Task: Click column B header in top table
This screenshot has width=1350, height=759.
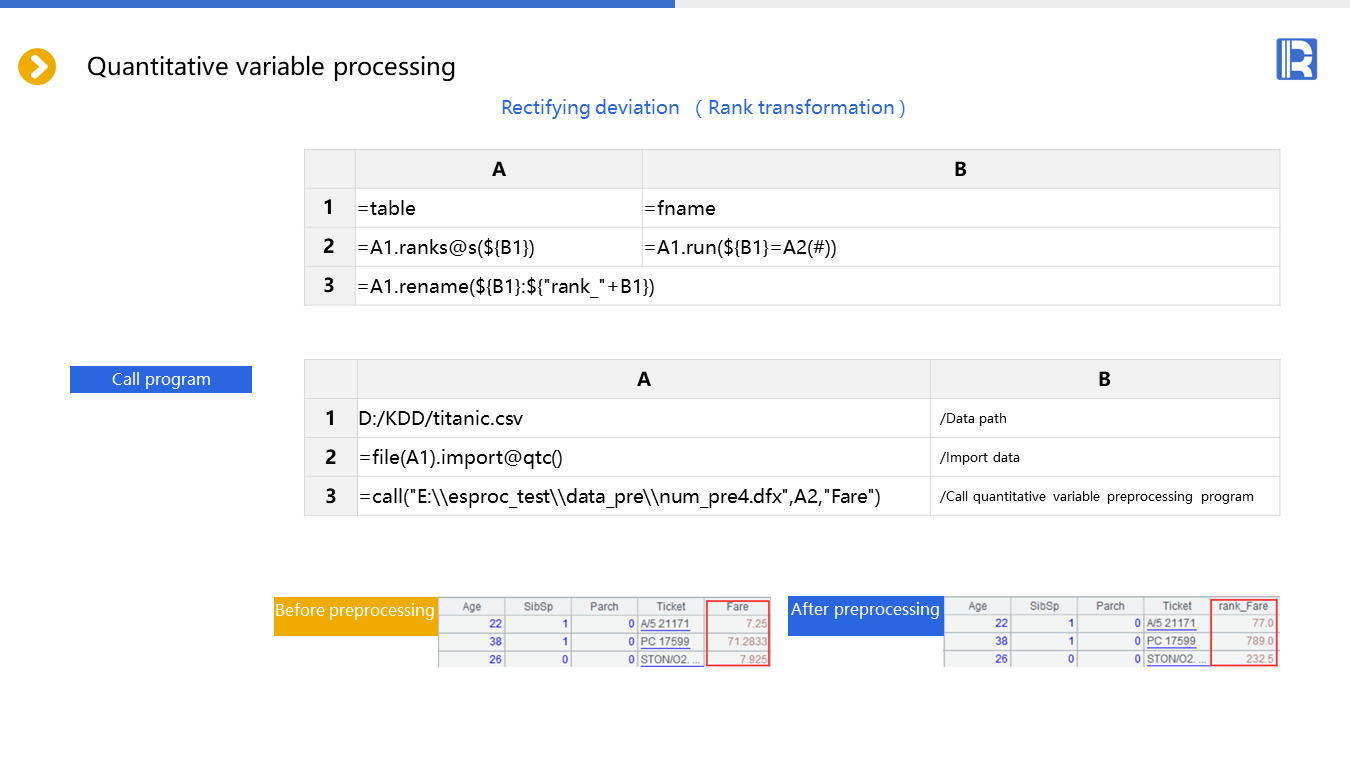Action: (960, 169)
